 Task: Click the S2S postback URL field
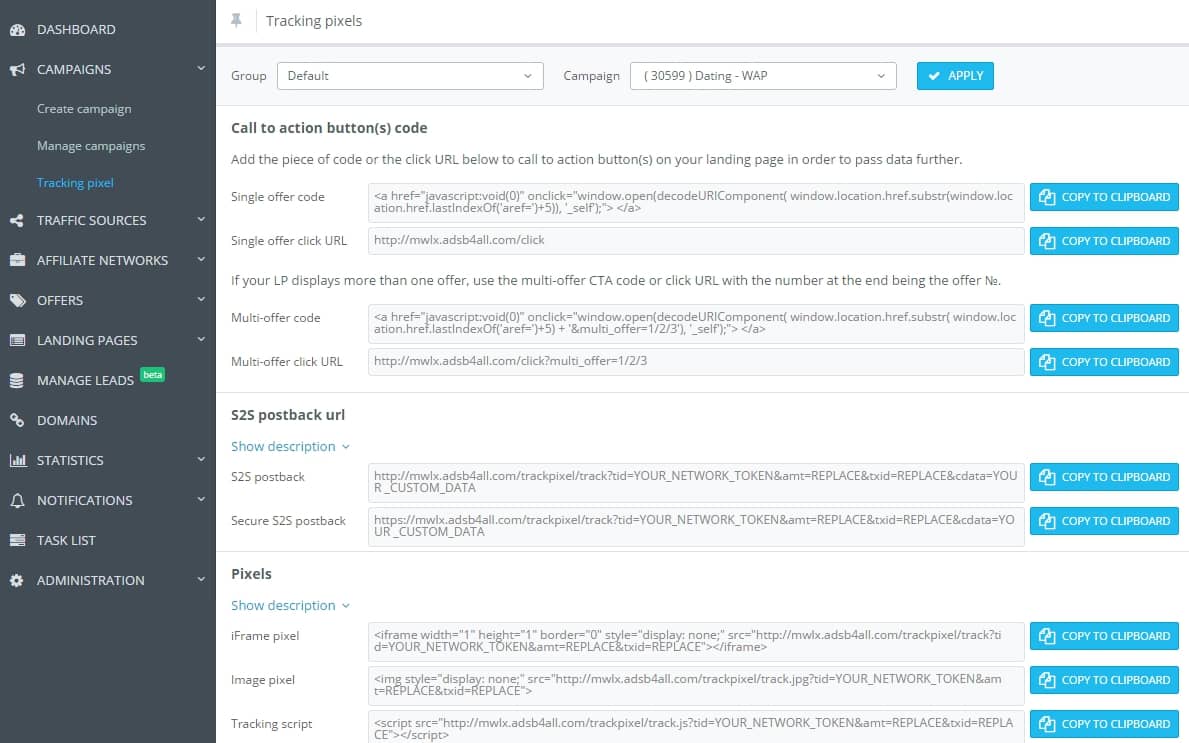tap(696, 483)
